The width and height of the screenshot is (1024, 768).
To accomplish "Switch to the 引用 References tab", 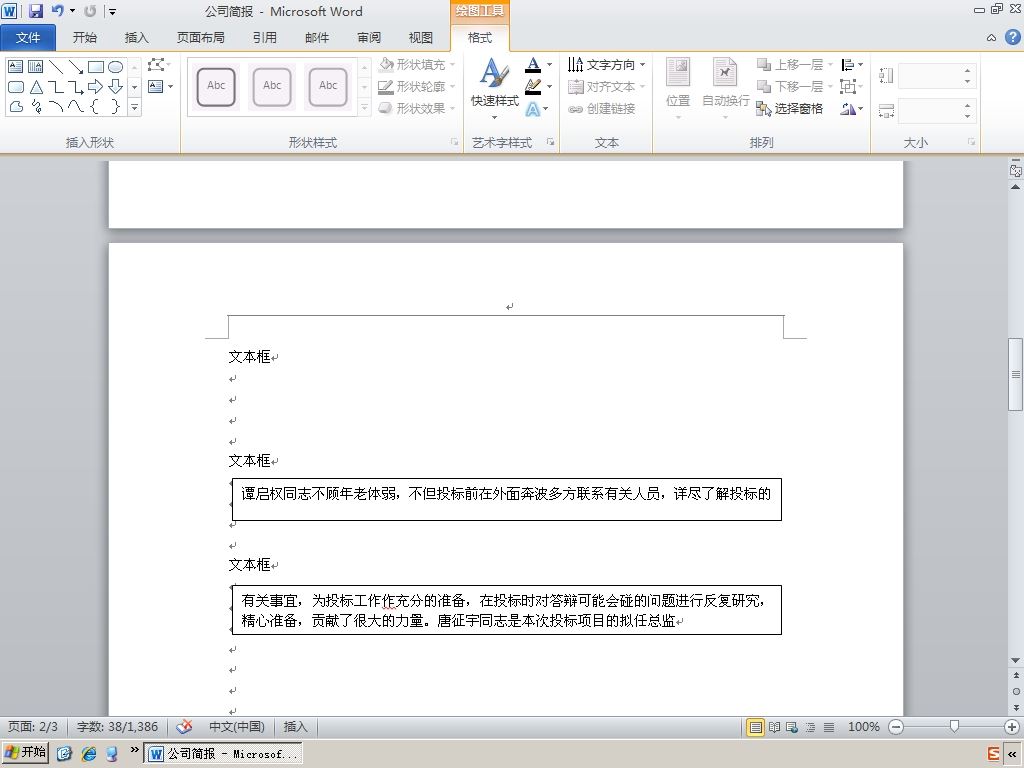I will coord(264,38).
